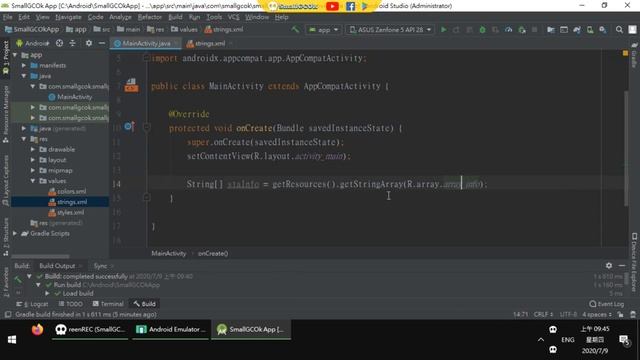Viewport: 640px width, 360px height.
Task: Collapse the app module node
Action: pyautogui.click(x=16, y=55)
